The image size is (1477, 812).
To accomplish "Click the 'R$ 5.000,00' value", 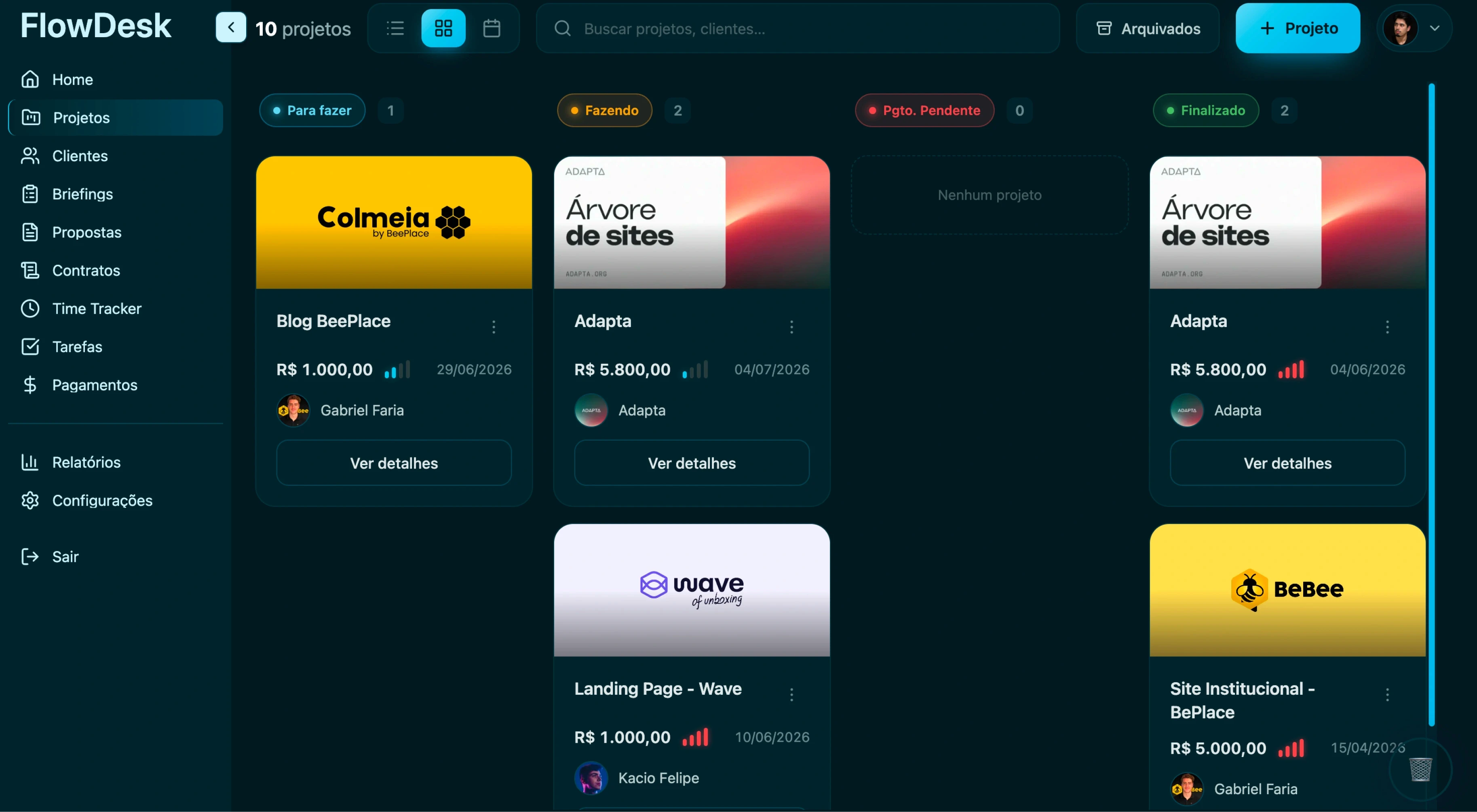I will [1218, 748].
